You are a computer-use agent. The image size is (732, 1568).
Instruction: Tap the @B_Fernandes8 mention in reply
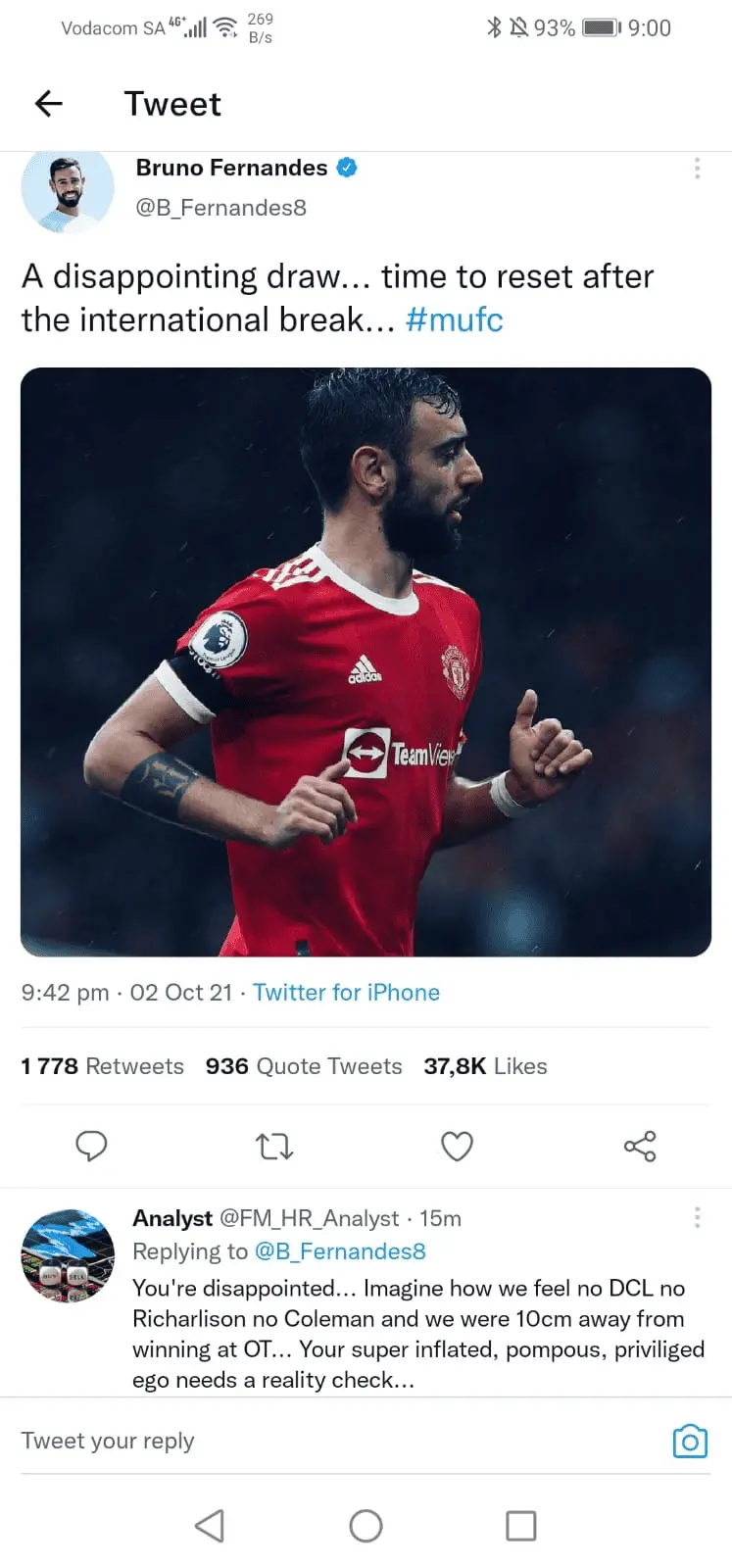point(340,1251)
